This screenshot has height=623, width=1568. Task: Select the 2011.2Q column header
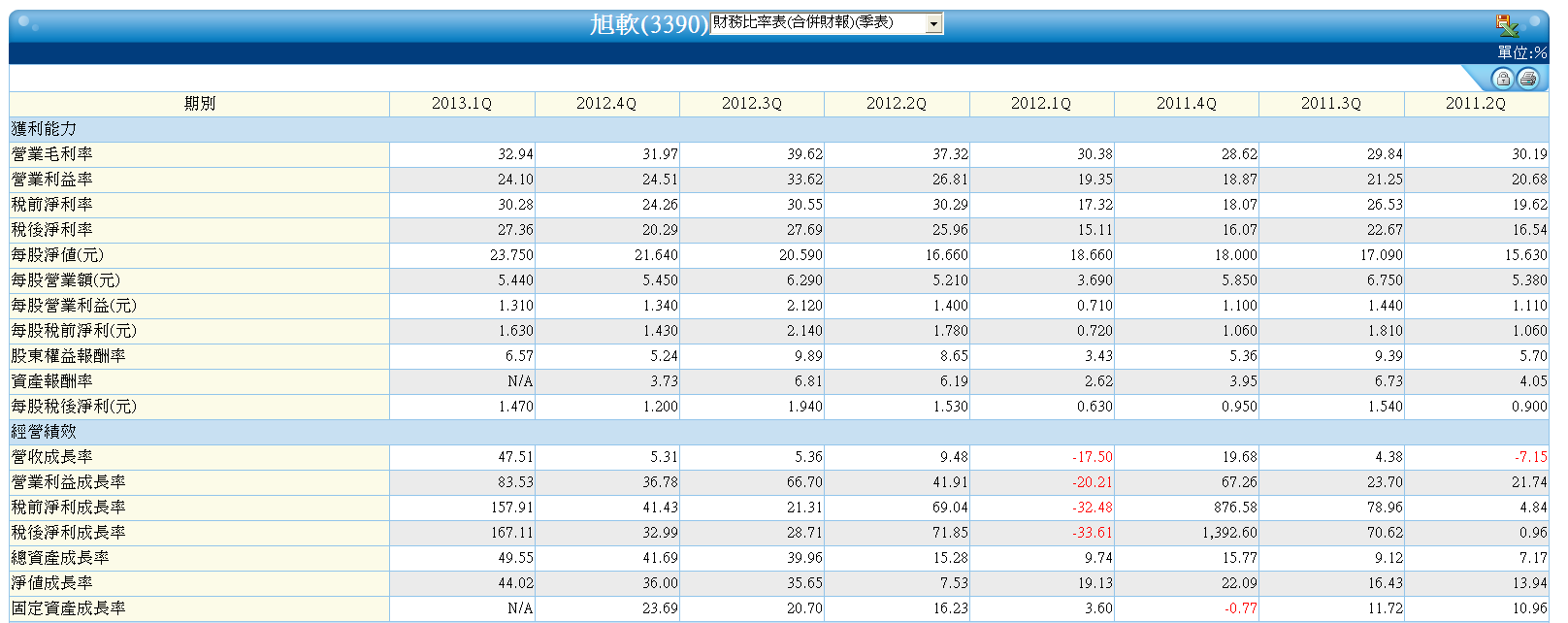pos(1476,104)
